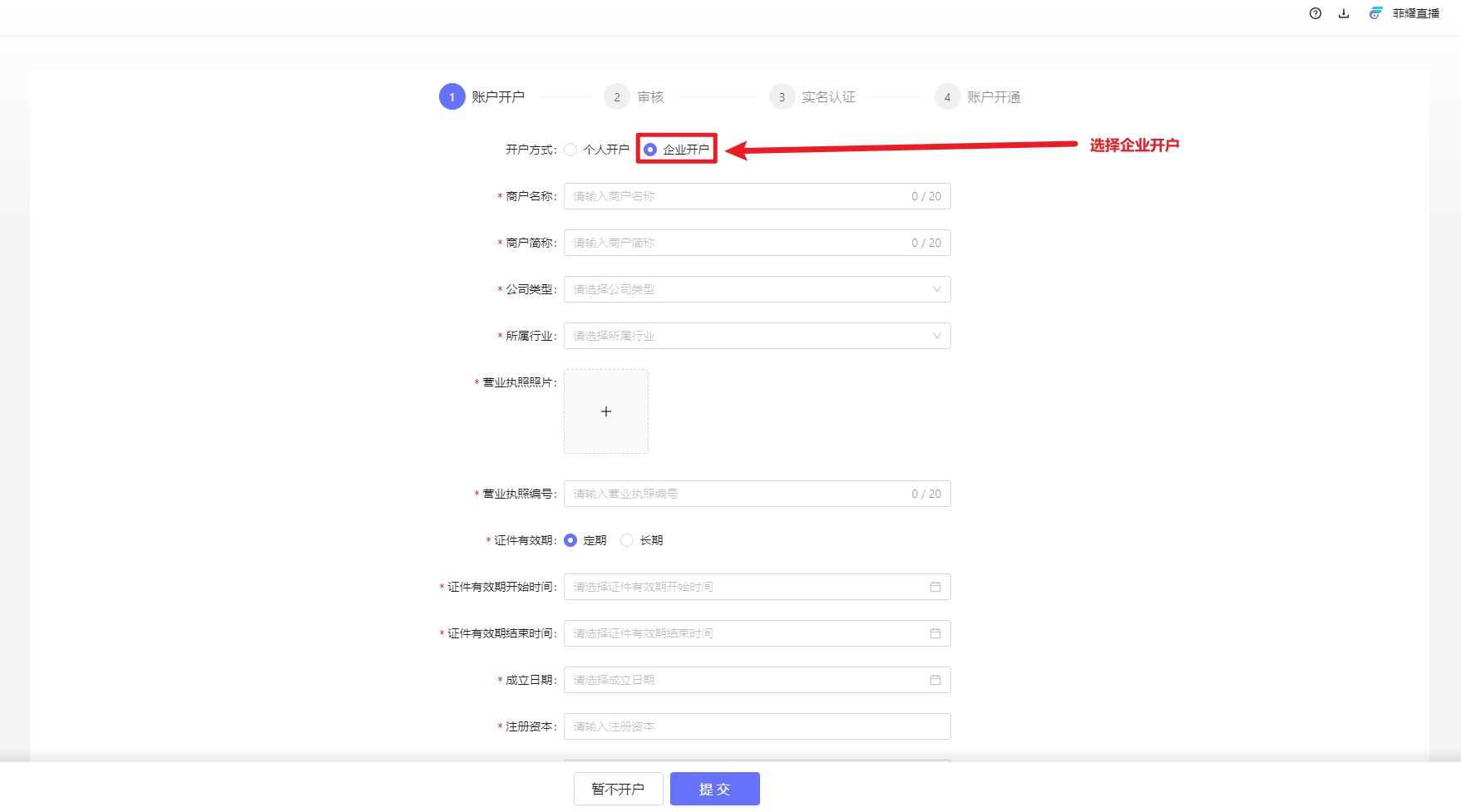Click step 3 实名认证 in progress bar
Image resolution: width=1461 pixels, height=812 pixels.
(x=782, y=97)
